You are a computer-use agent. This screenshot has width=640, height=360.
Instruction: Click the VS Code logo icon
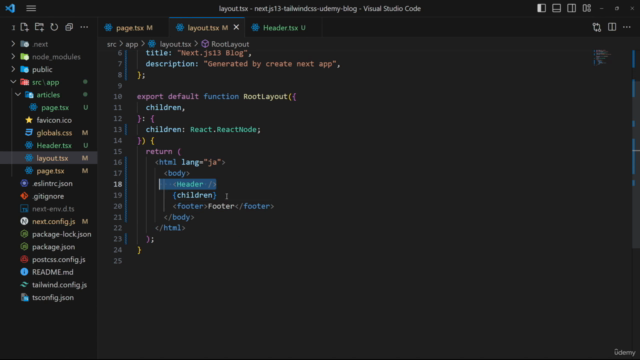pos(10,8)
